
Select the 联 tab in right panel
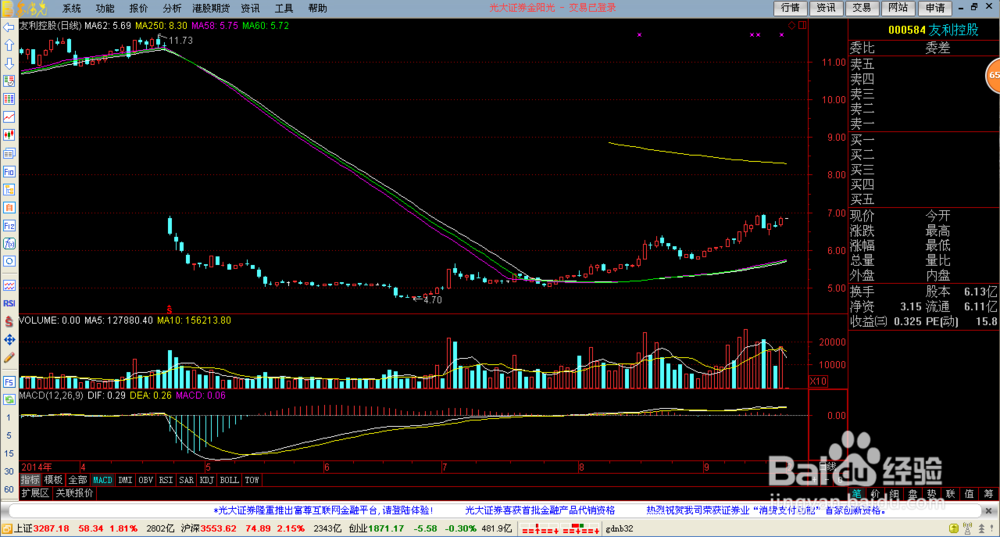(x=950, y=494)
